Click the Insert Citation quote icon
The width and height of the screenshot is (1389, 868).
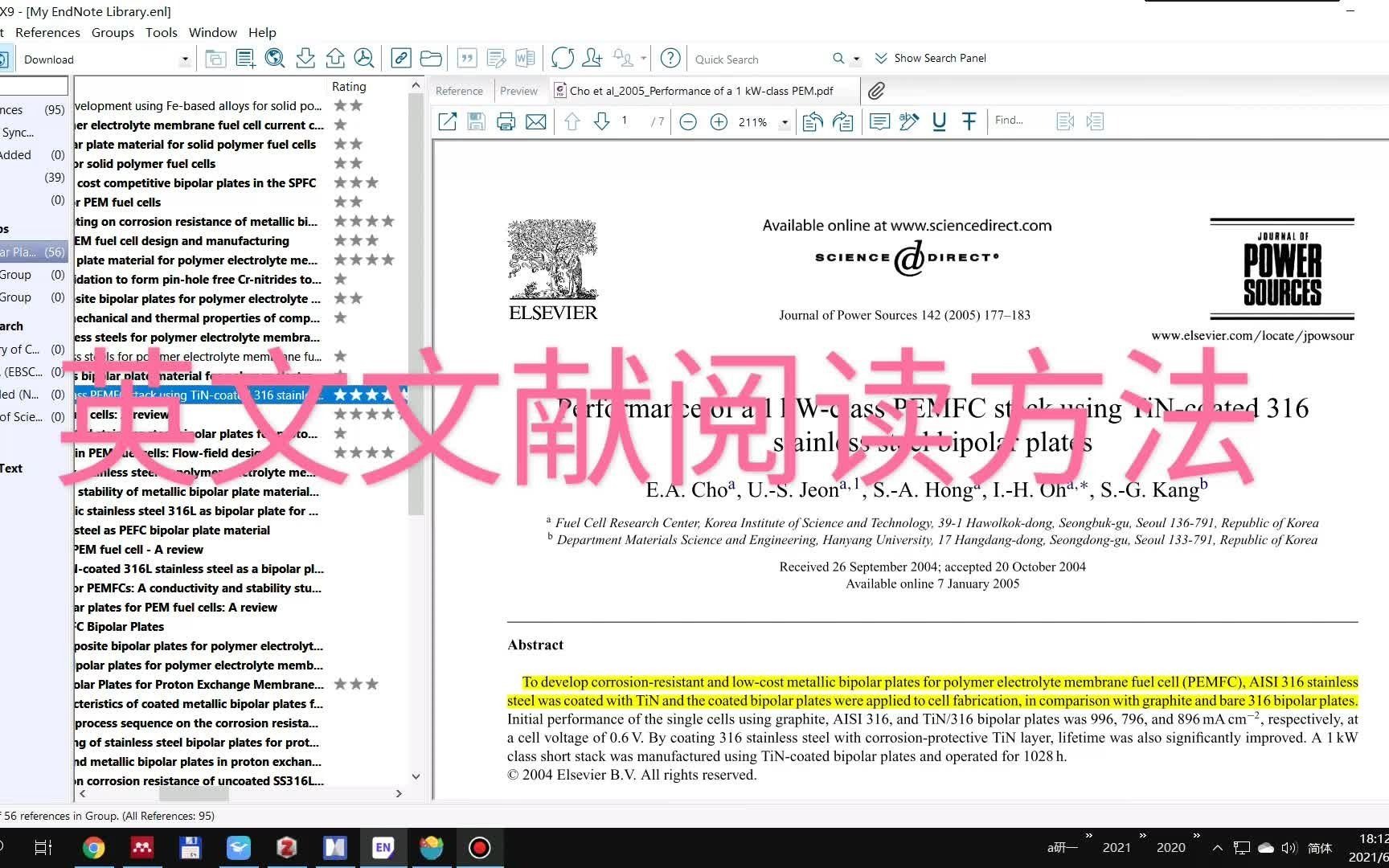pyautogui.click(x=467, y=58)
